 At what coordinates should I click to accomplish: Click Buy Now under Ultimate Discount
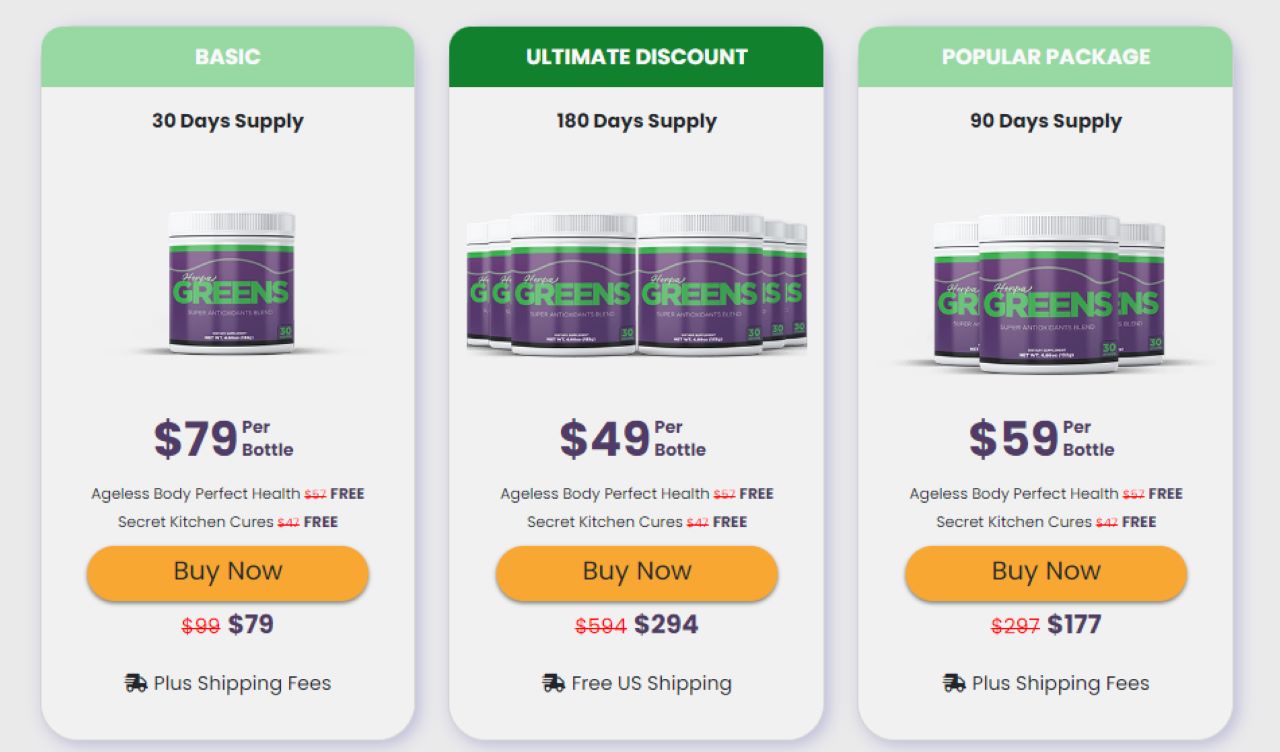click(x=637, y=573)
